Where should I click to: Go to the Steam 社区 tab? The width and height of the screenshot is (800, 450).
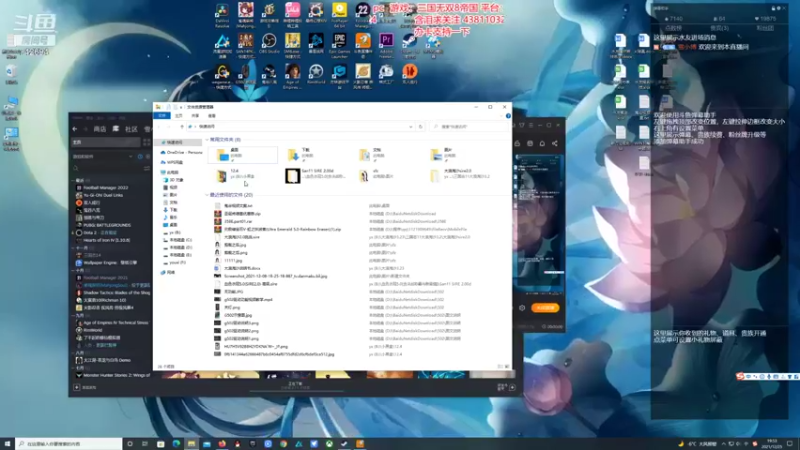pos(132,129)
